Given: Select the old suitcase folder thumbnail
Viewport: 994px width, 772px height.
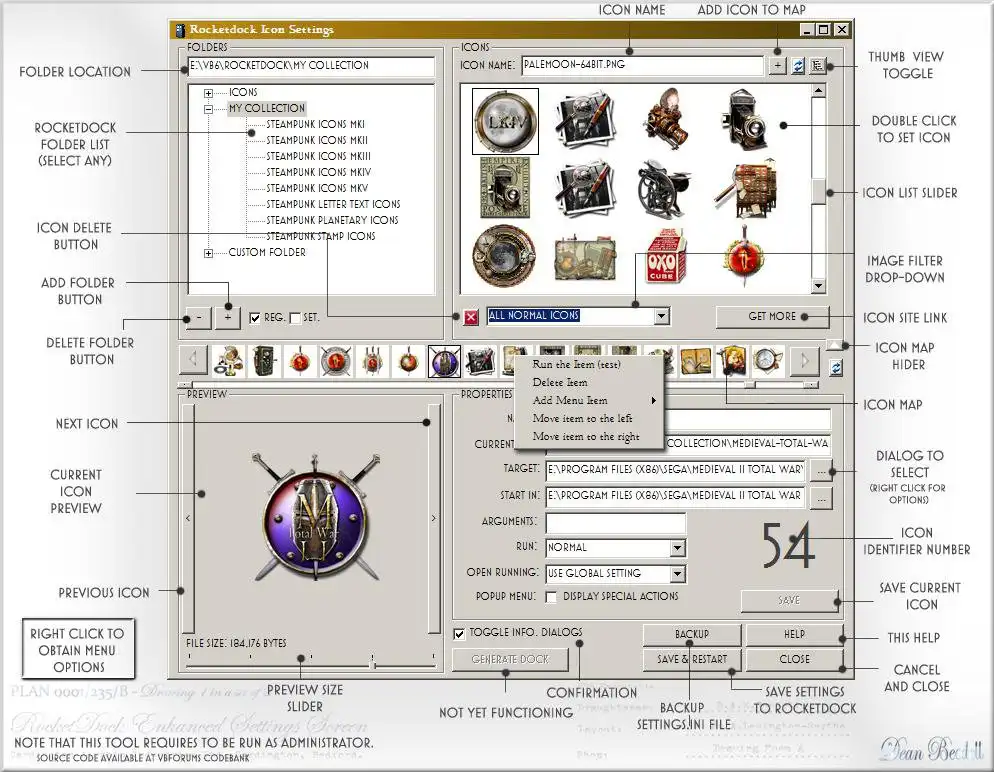Looking at the screenshot, I should pyautogui.click(x=584, y=259).
